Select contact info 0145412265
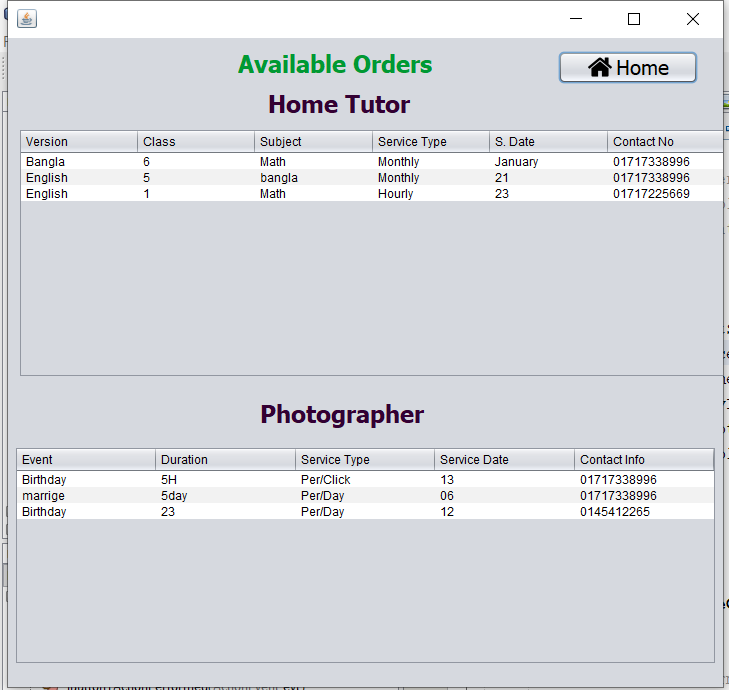Screen dimensions: 729x690 (644, 512)
